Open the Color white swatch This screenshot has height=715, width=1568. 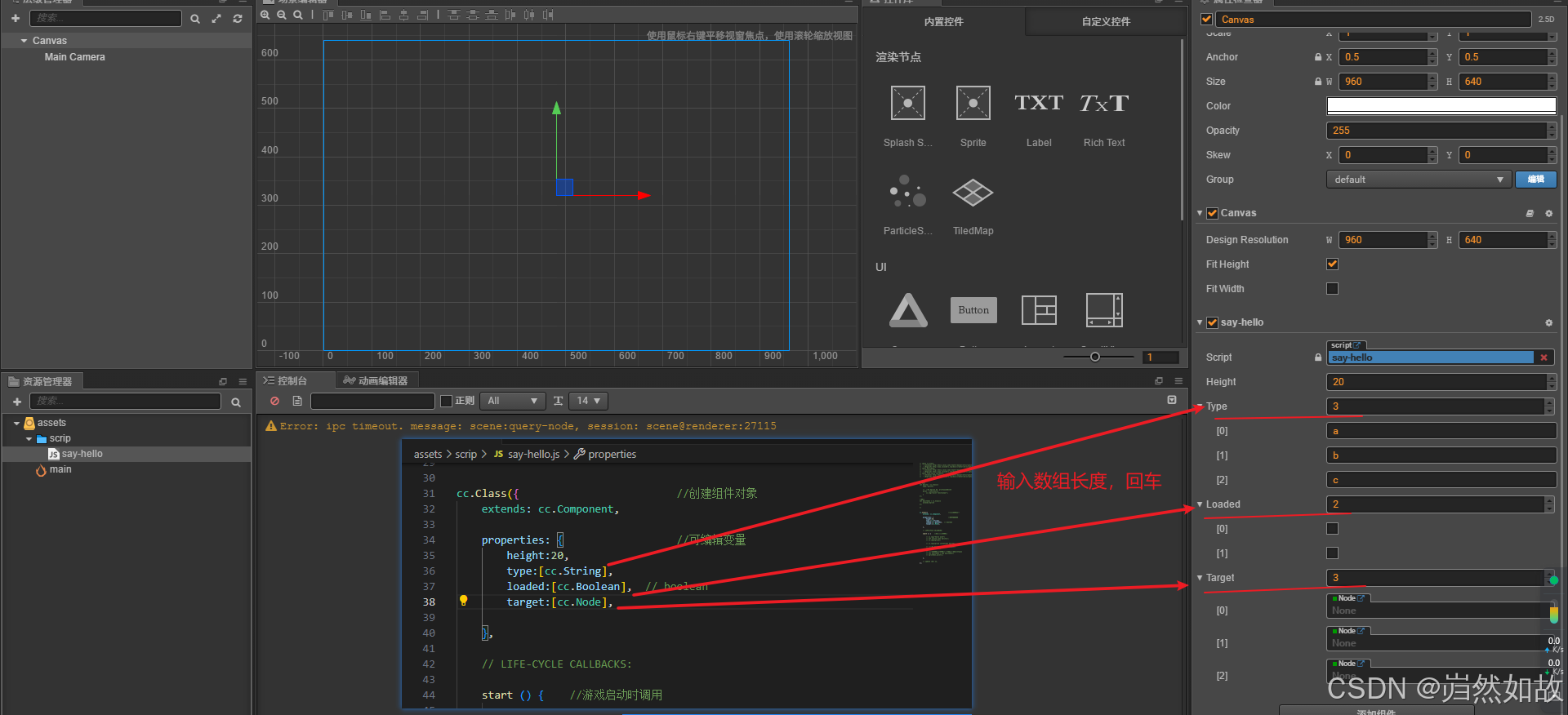[1441, 106]
